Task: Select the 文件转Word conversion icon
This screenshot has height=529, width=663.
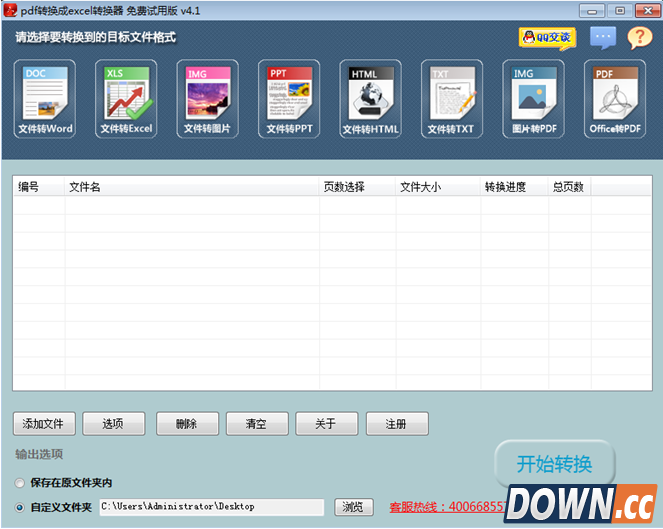Action: (x=45, y=99)
